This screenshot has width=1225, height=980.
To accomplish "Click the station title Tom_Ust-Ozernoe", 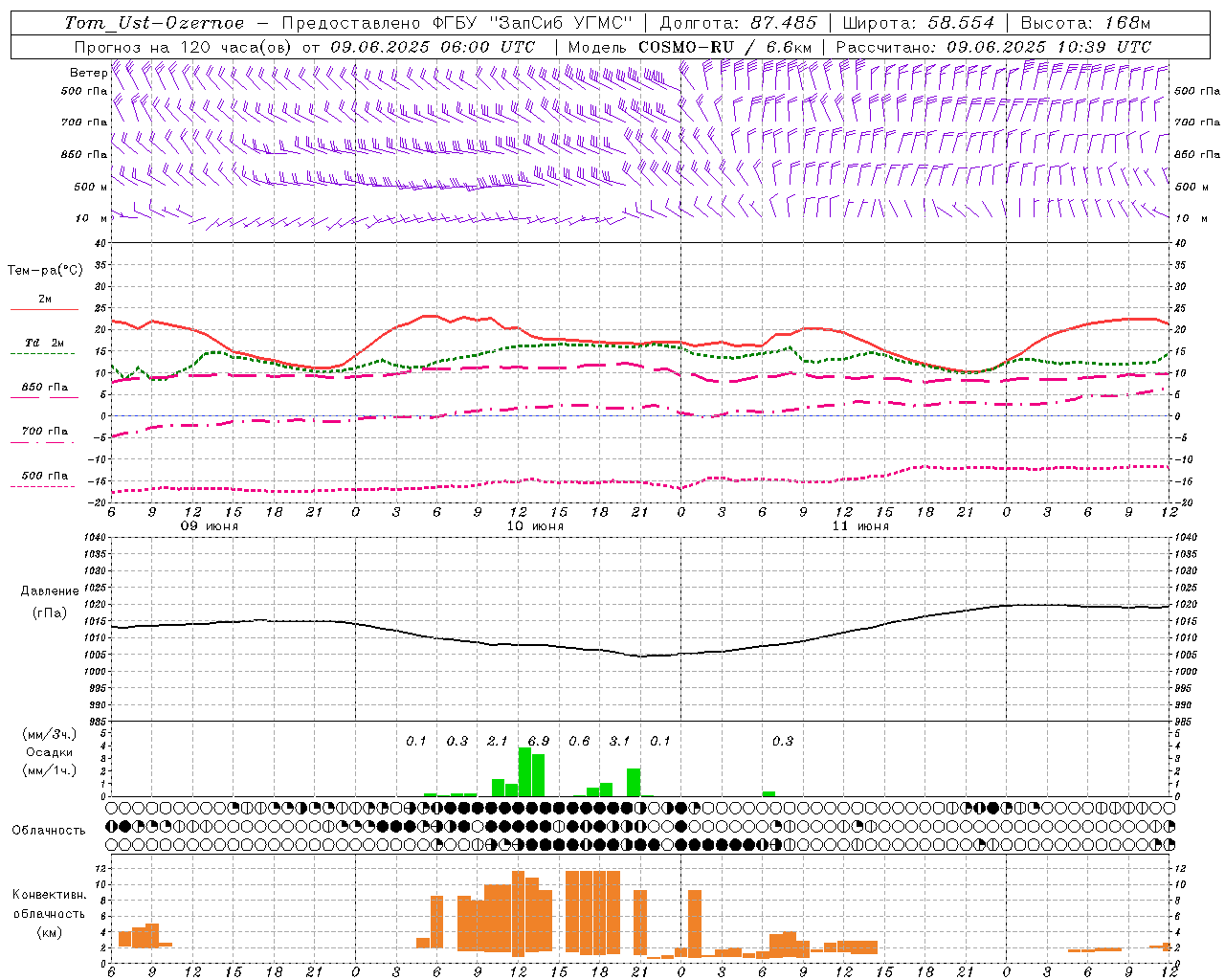I will 154,23.
